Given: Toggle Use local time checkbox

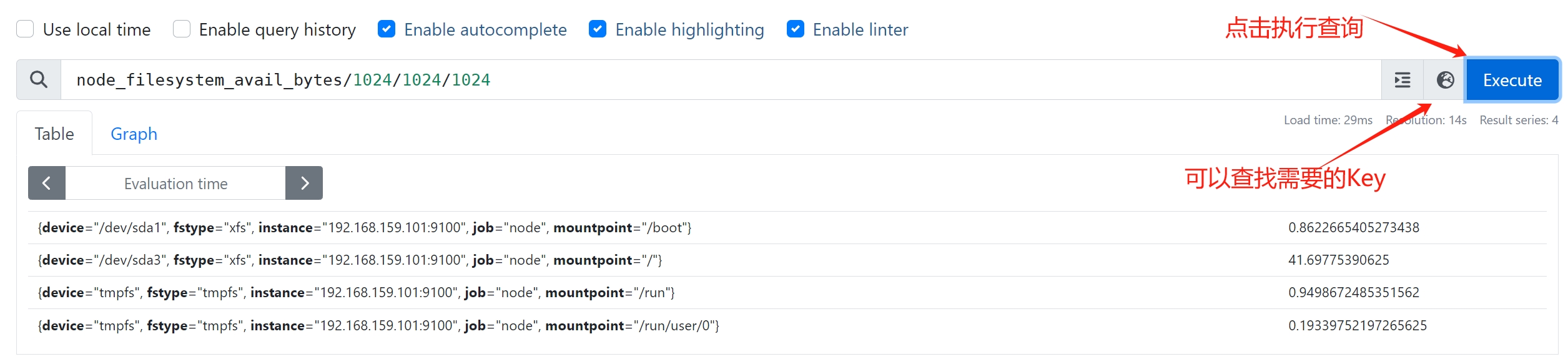Looking at the screenshot, I should click(x=25, y=29).
